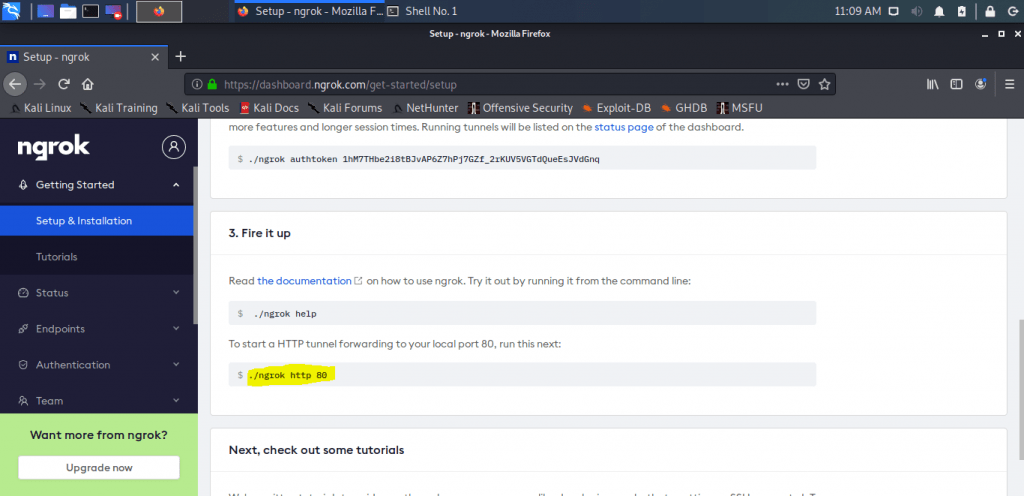Toggle the Firefox sidebar view icon
The width and height of the screenshot is (1024, 496).
956,84
